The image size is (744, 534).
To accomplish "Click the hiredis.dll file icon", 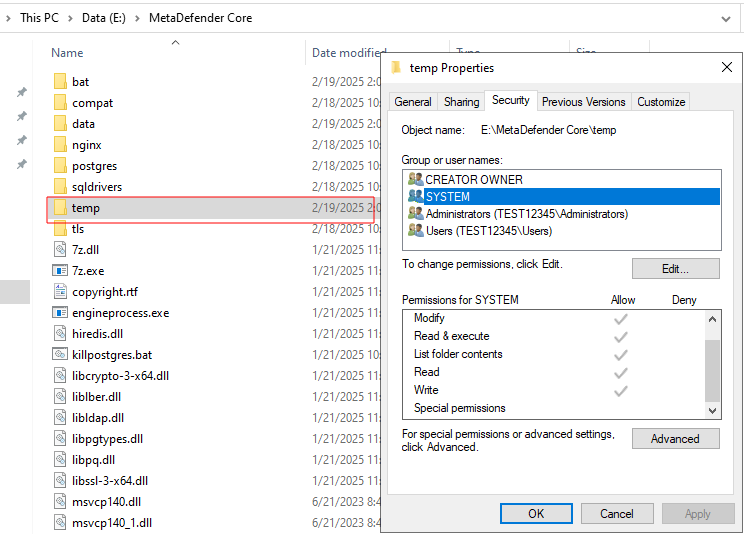I will click(60, 333).
